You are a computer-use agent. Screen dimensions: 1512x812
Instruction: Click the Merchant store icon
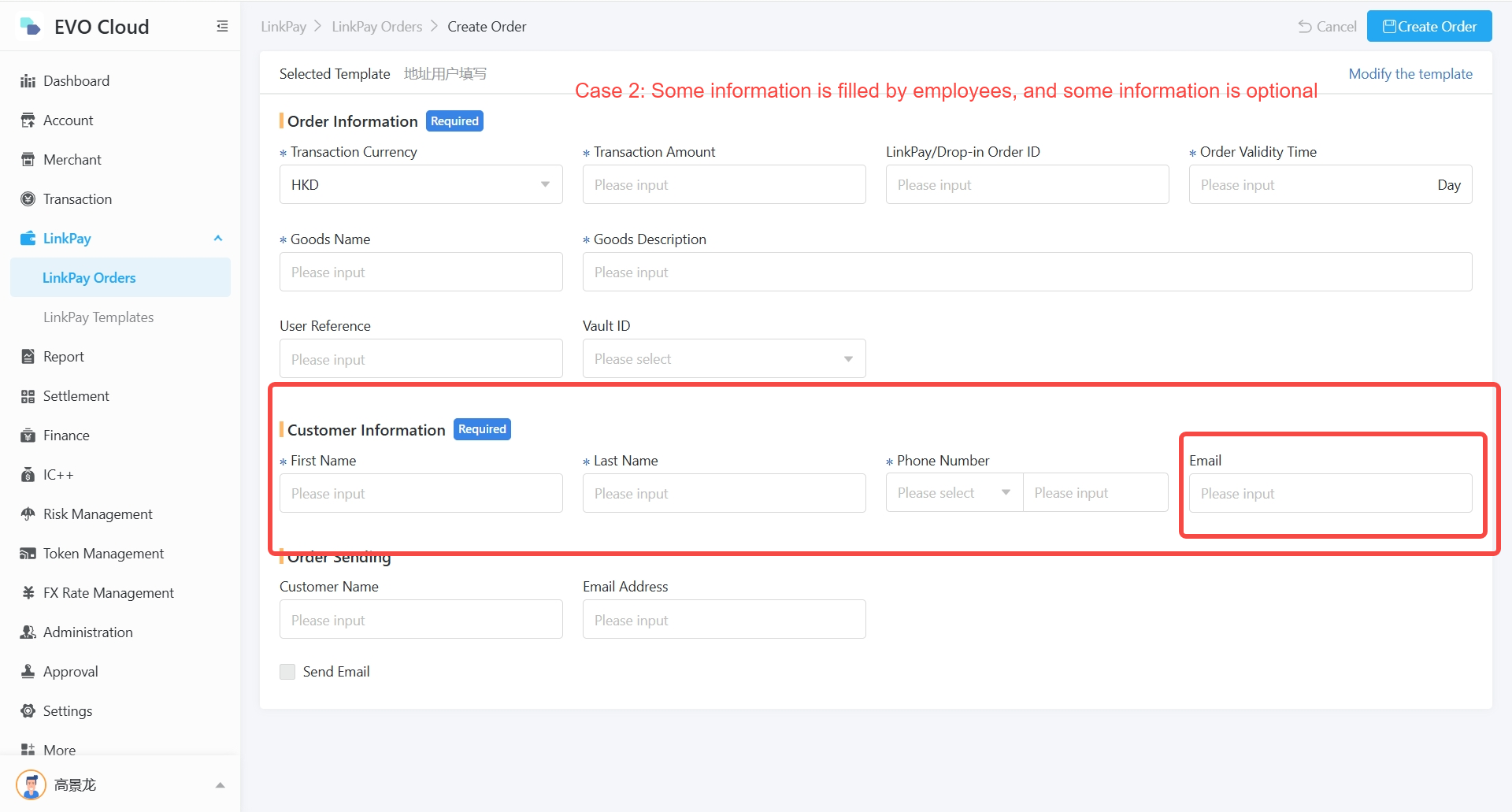(x=28, y=160)
